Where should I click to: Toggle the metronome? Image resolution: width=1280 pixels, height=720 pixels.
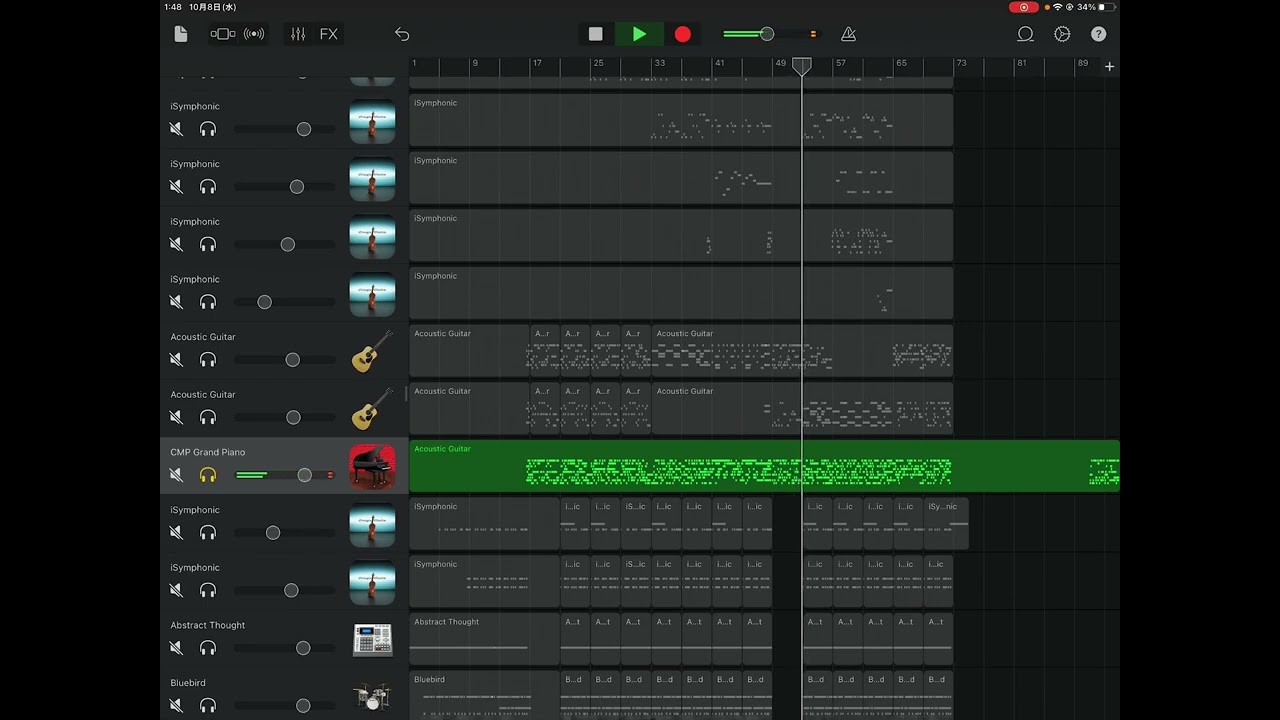click(848, 34)
